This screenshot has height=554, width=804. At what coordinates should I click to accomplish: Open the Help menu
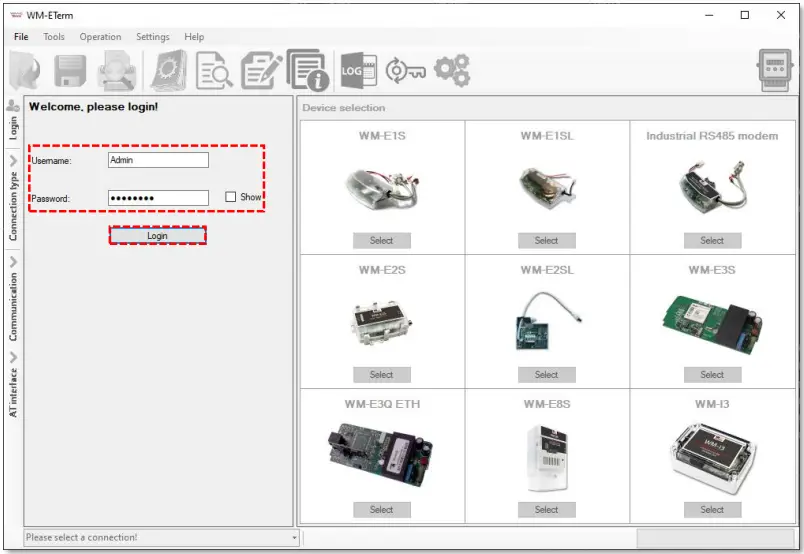pos(194,37)
